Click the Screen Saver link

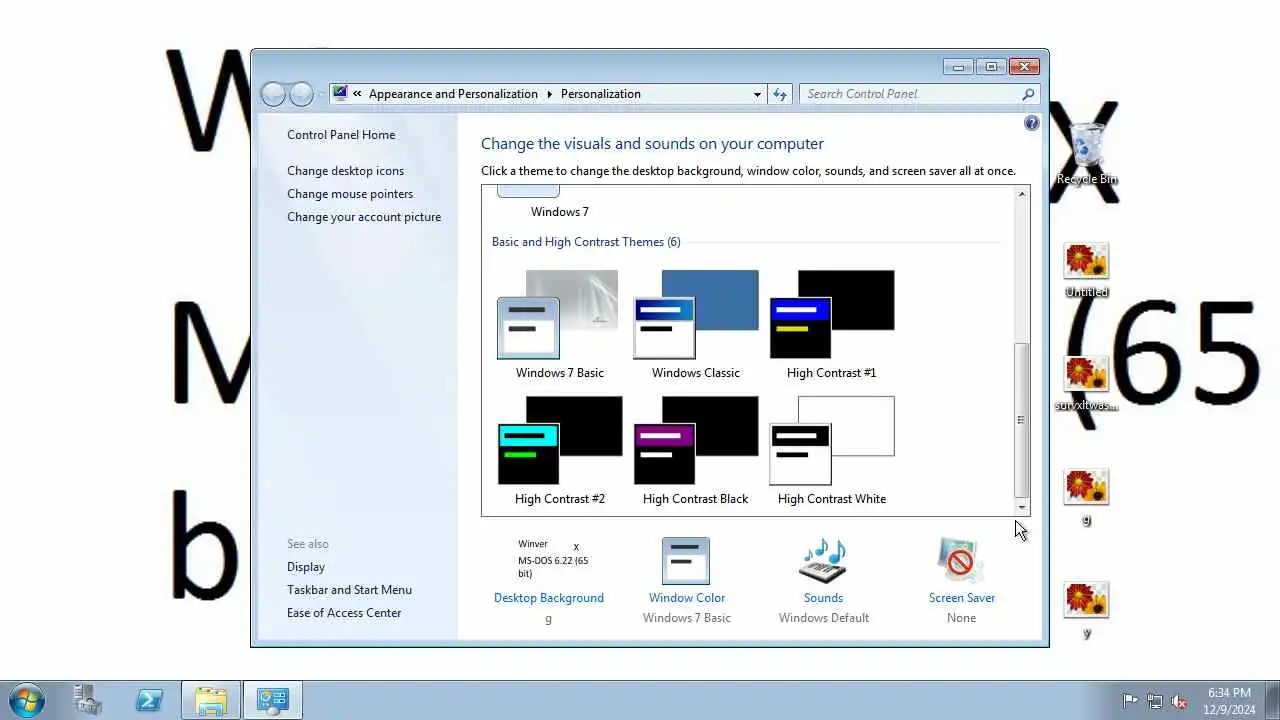(962, 598)
